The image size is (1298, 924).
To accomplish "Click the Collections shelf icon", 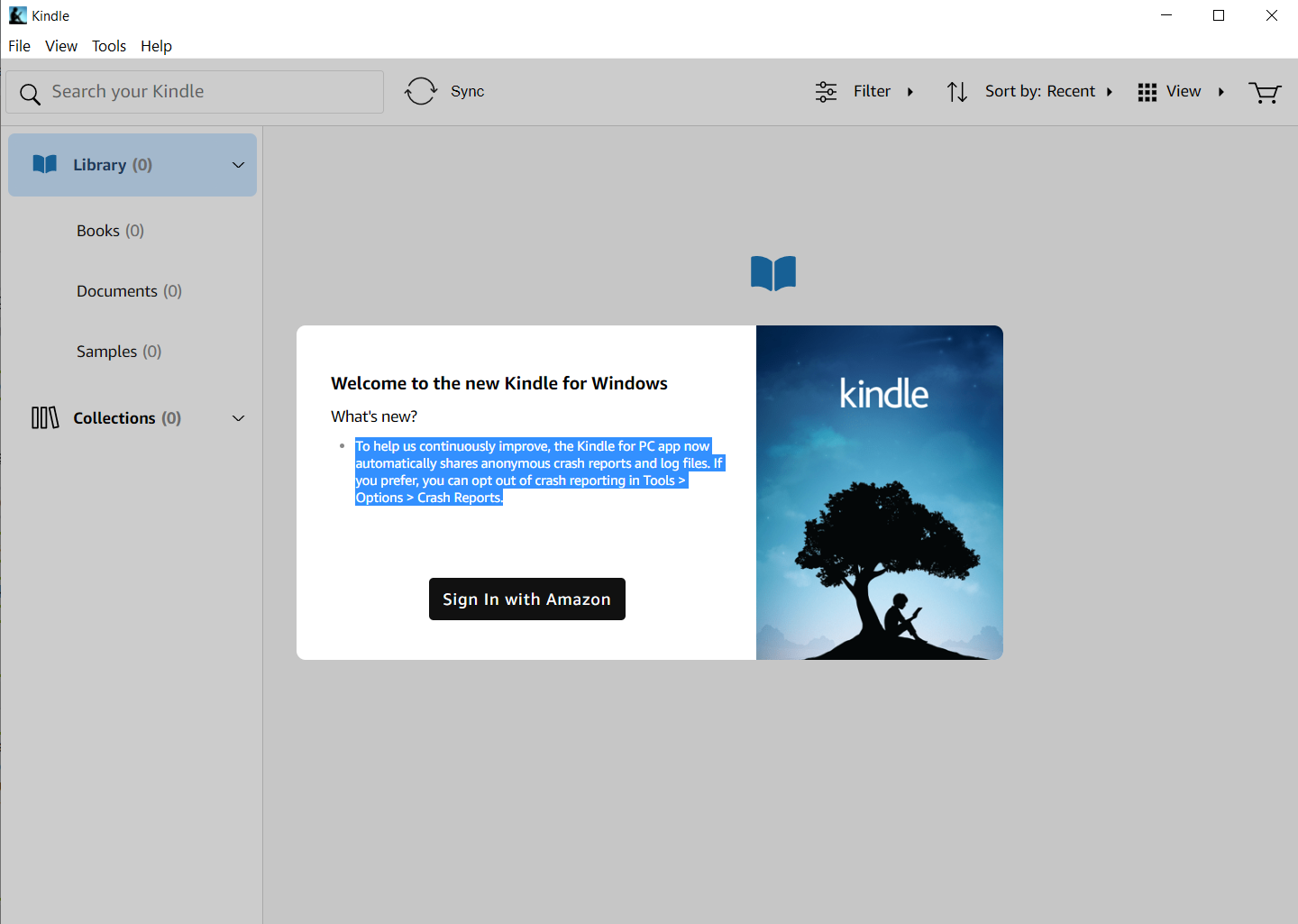I will (44, 417).
